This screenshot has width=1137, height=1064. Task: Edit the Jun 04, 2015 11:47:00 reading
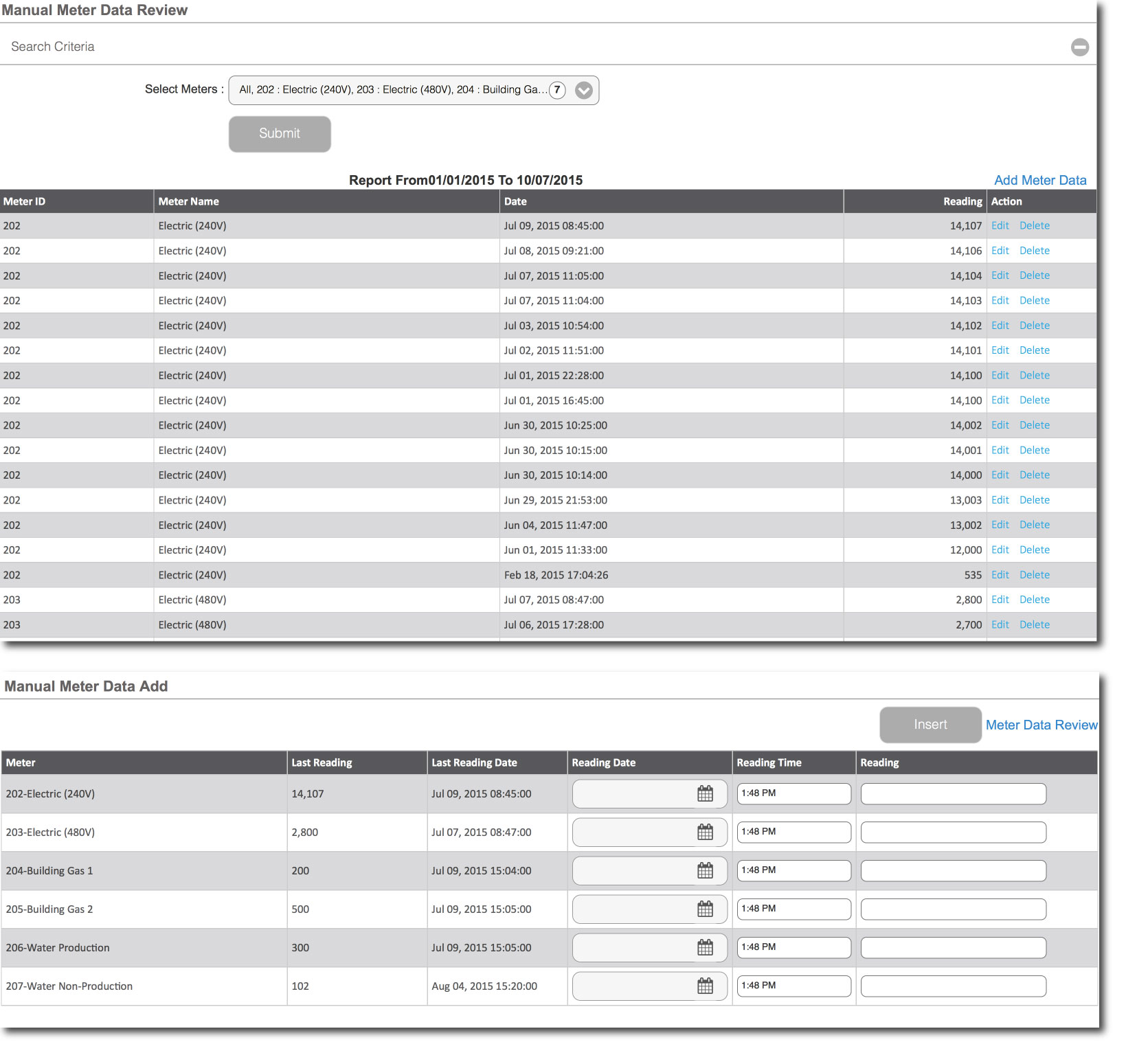1000,525
